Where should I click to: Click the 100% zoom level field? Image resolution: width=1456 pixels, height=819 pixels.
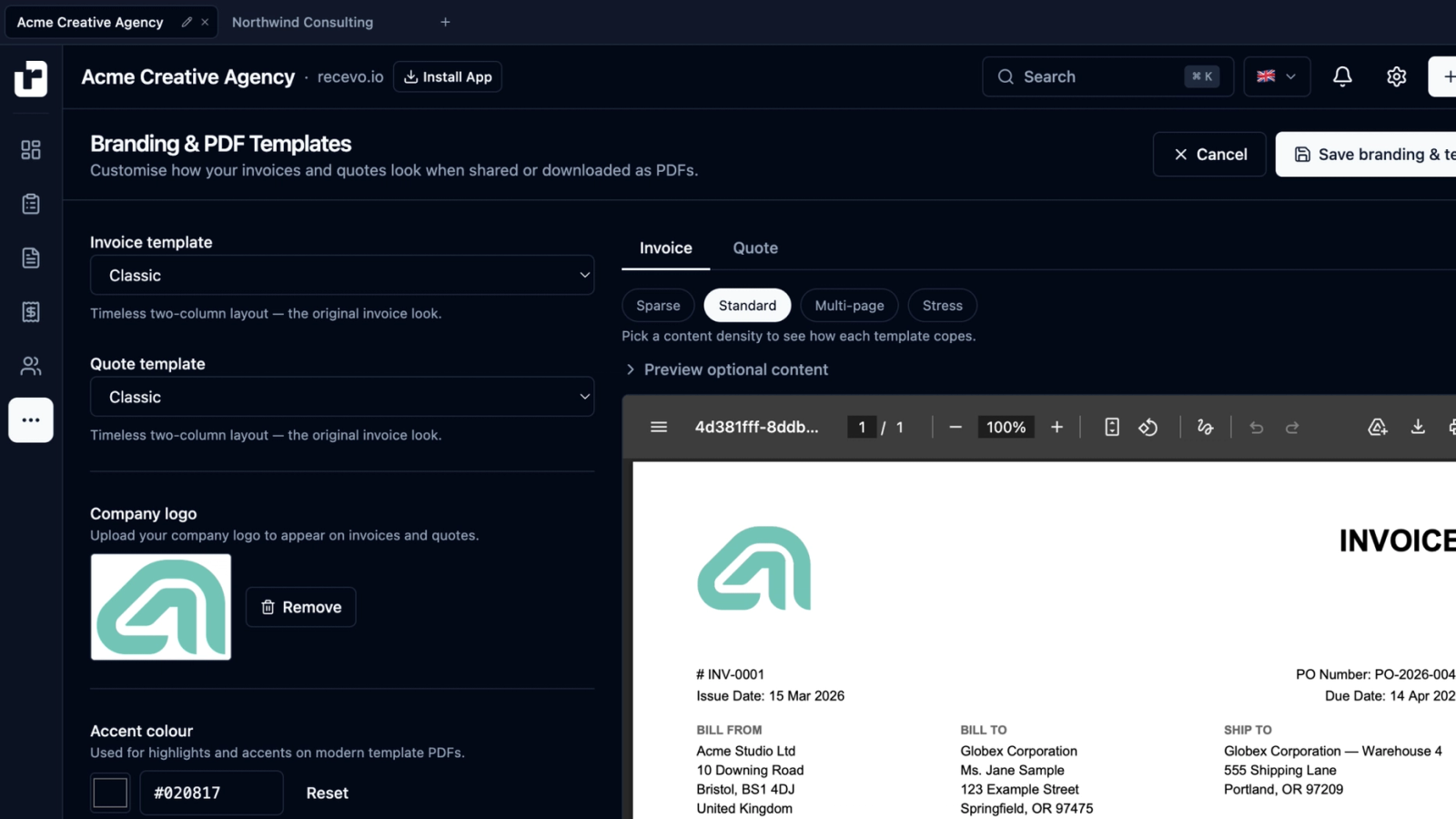pyautogui.click(x=1006, y=427)
